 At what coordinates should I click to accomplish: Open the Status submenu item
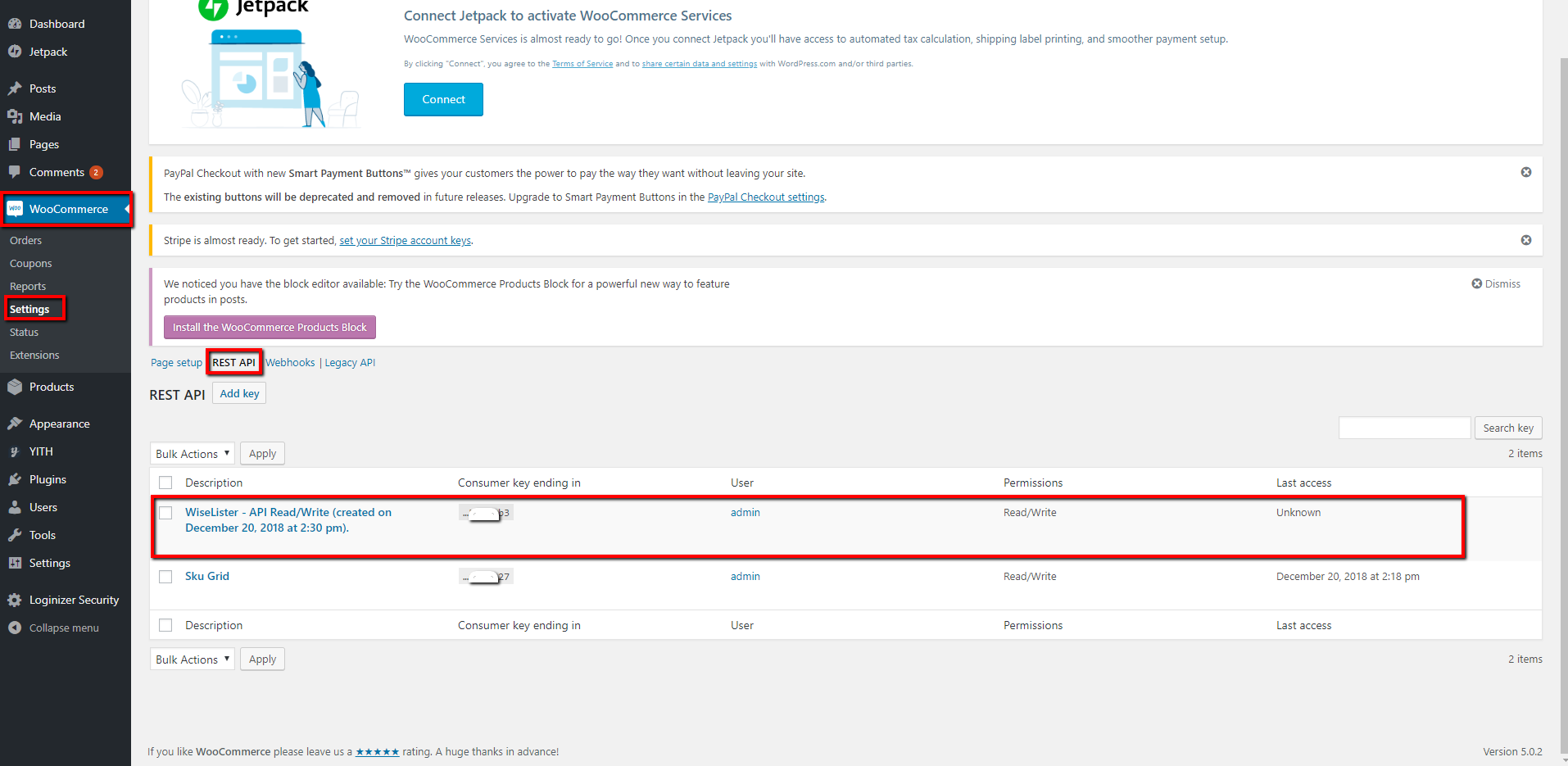pyautogui.click(x=25, y=332)
